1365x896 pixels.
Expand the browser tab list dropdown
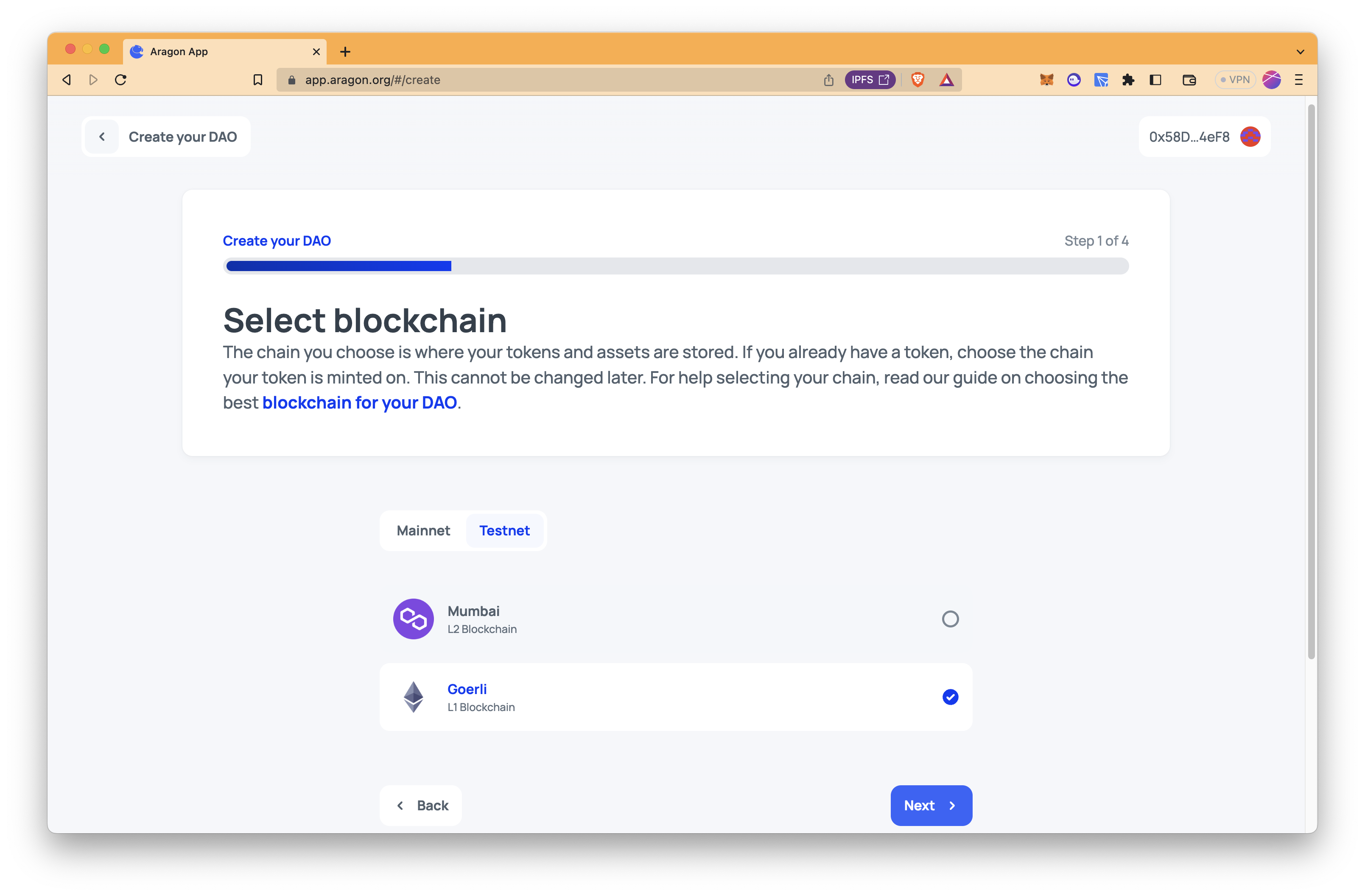[x=1299, y=51]
